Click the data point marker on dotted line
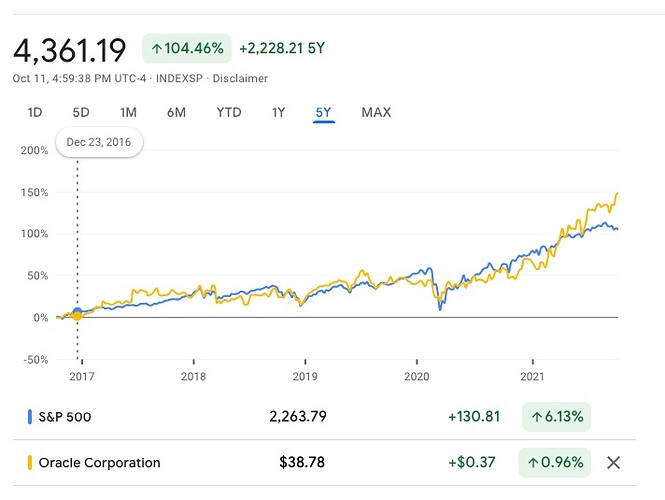 click(x=78, y=314)
